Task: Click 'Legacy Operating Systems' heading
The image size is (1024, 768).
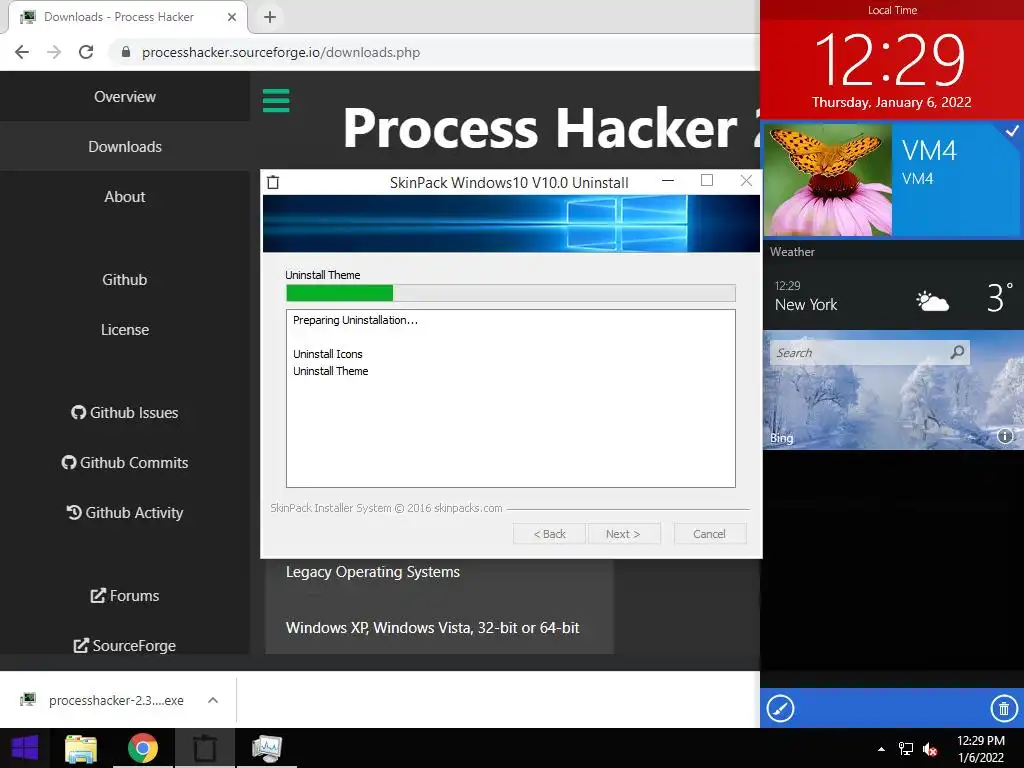Action: click(x=373, y=572)
